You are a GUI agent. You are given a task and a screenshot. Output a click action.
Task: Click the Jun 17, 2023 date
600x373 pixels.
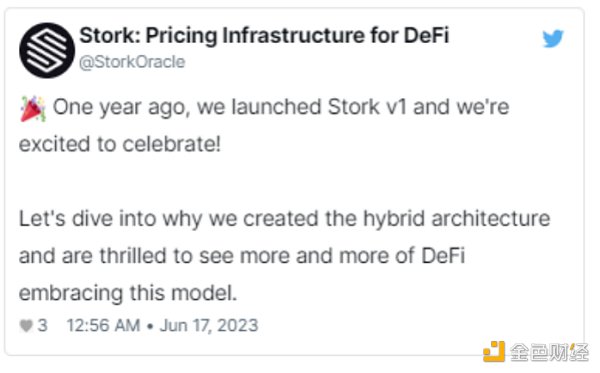[x=209, y=326]
